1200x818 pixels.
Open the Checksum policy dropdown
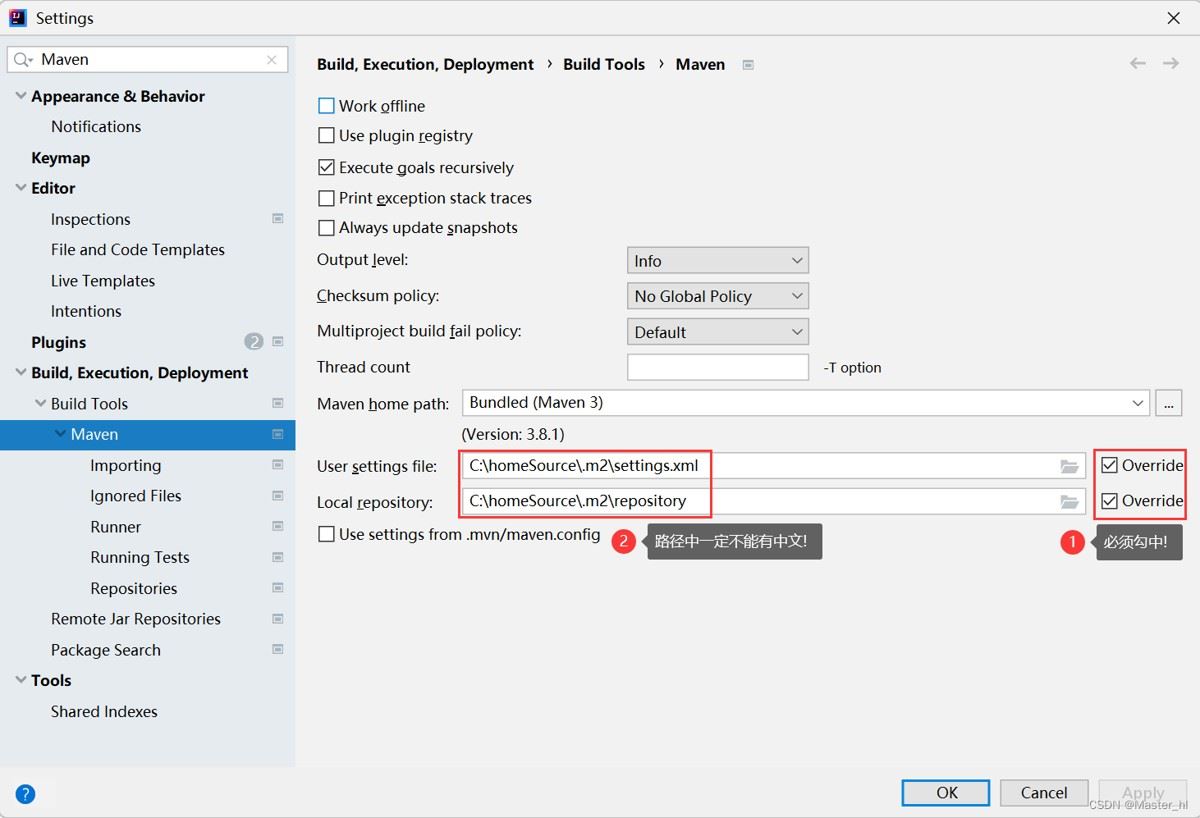coord(717,296)
